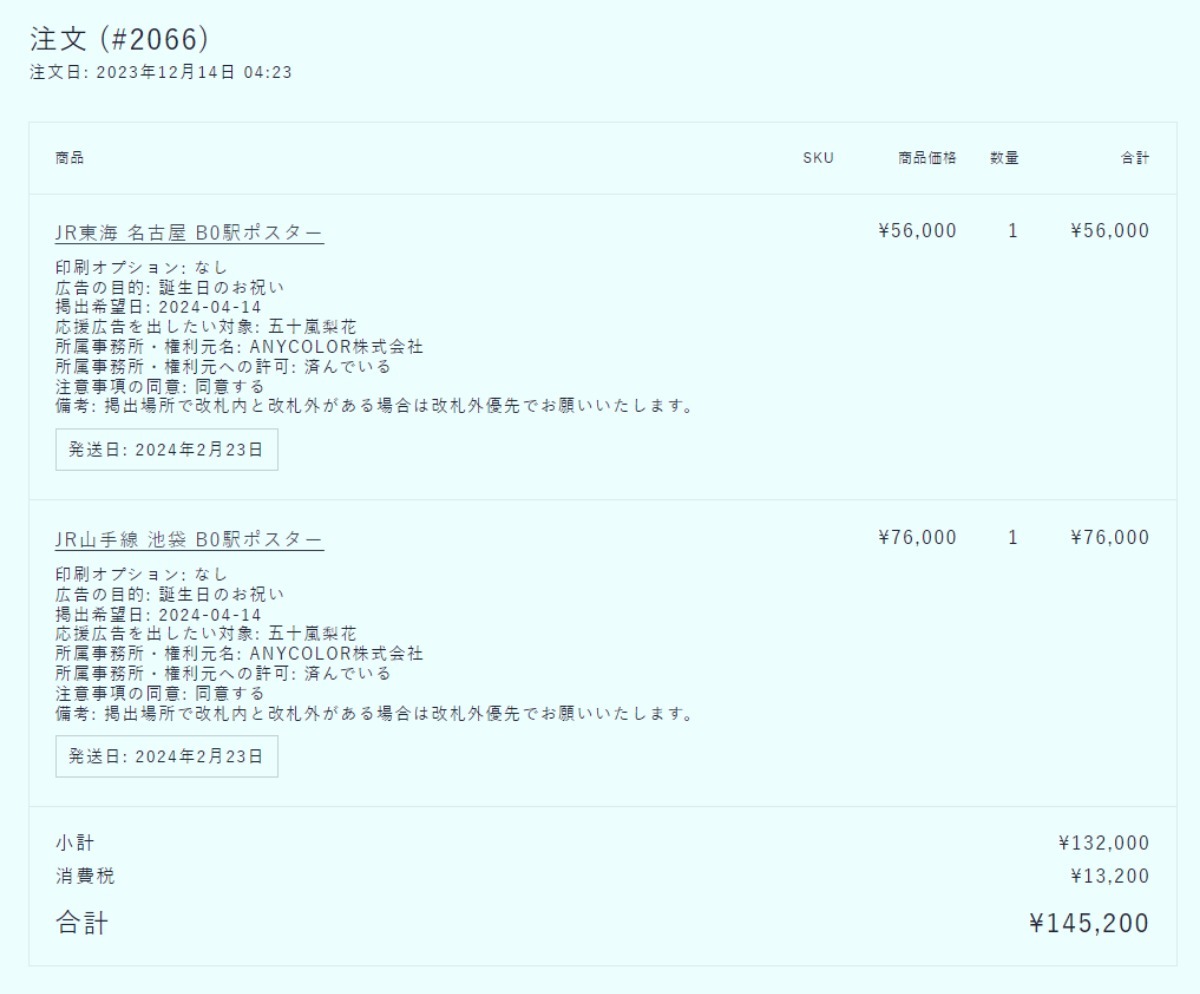Viewport: 1200px width, 994px height.
Task: Open the JR山手線 池袋 B0駅ポスター product link
Action: 189,539
